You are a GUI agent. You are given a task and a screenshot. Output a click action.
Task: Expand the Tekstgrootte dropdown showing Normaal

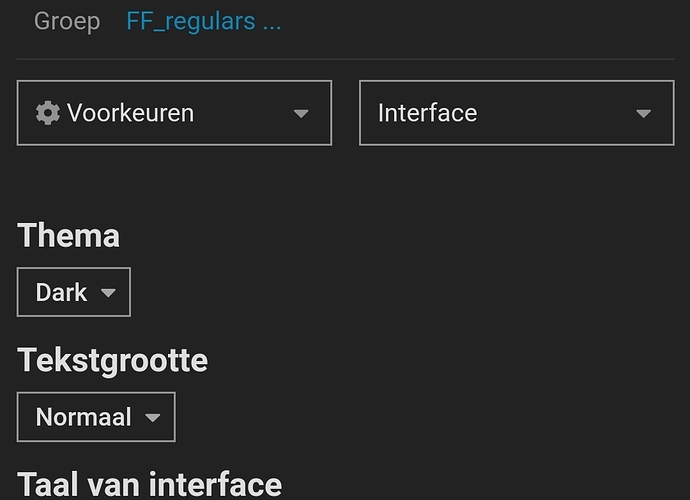[96, 417]
